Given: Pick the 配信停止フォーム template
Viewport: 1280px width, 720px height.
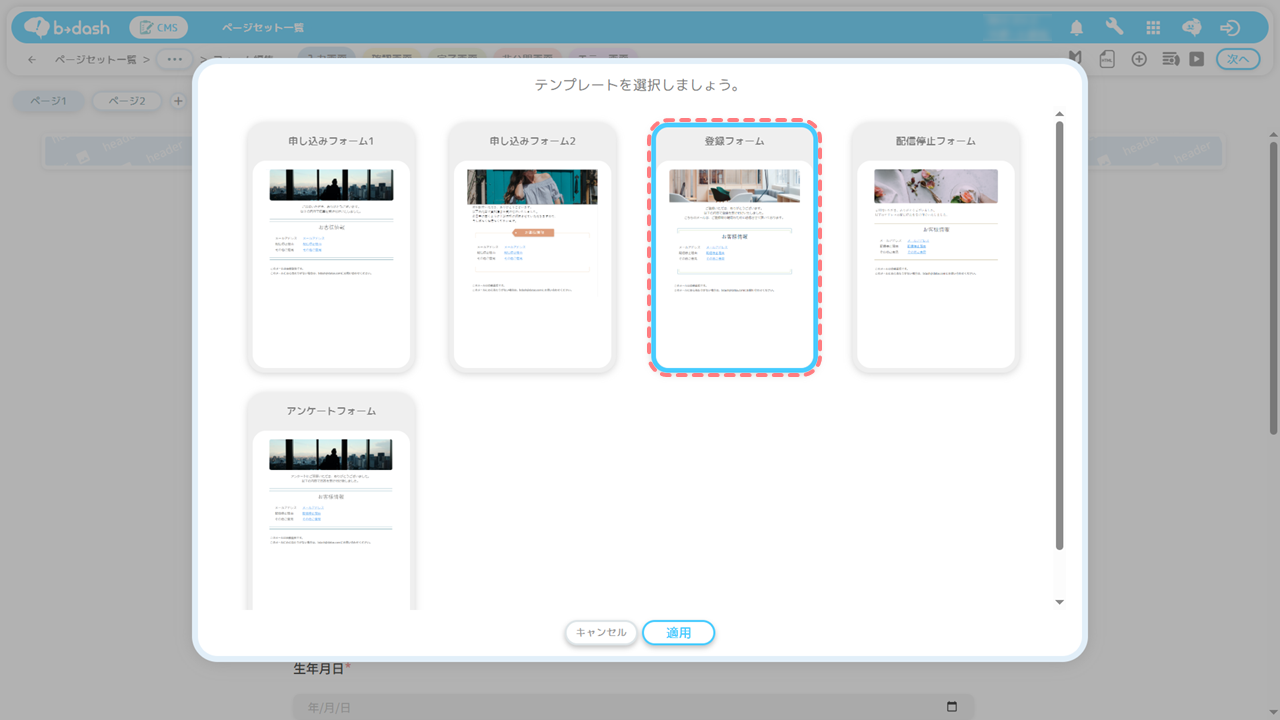Looking at the screenshot, I should coord(935,247).
